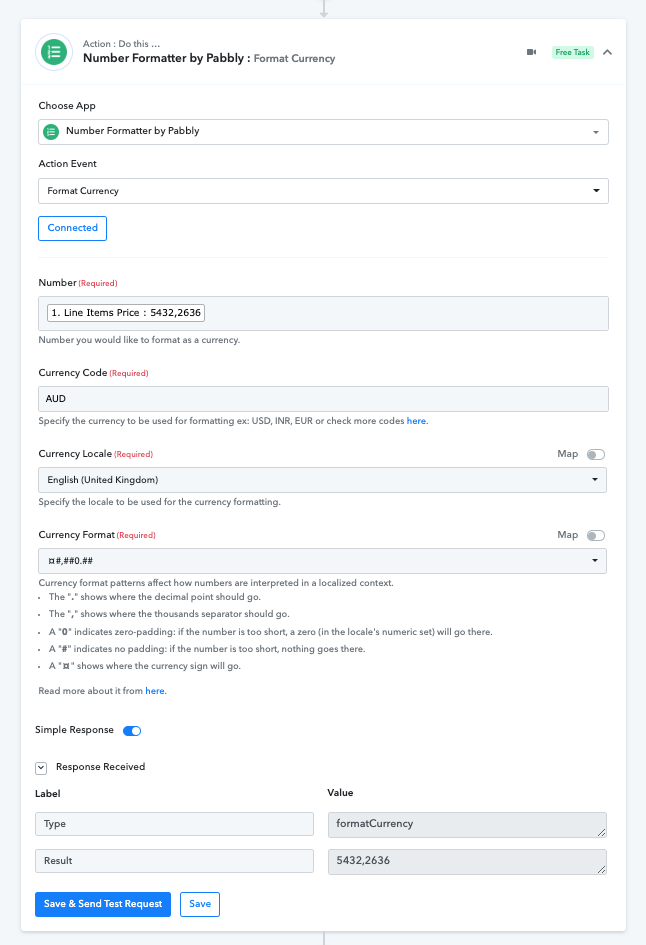
Task: Collapse the action step with the chevron
Action: (607, 52)
